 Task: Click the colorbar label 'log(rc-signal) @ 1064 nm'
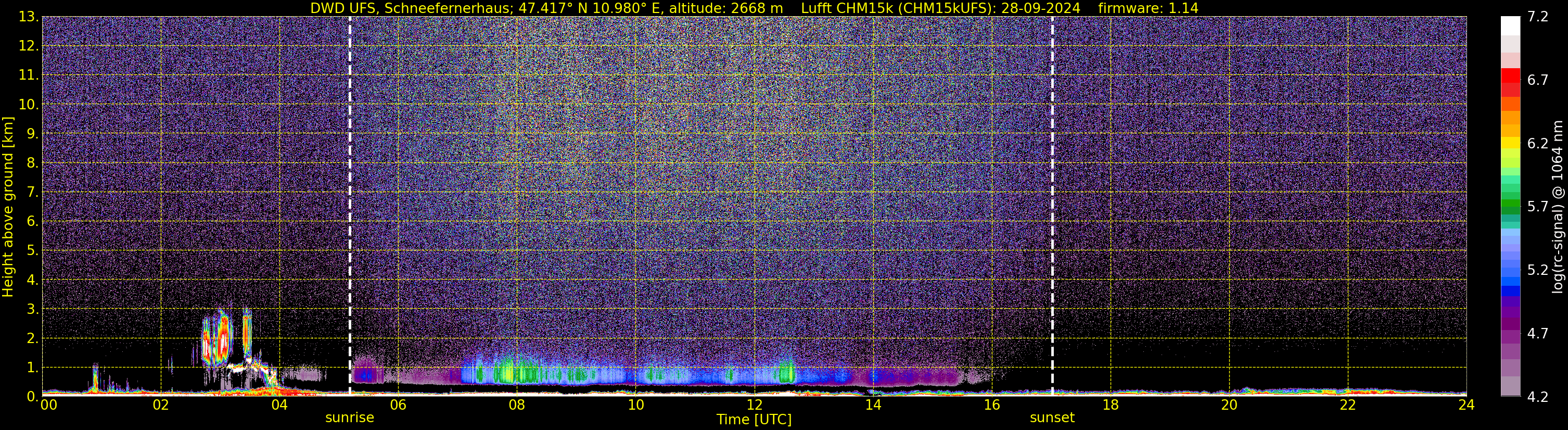click(x=1557, y=207)
